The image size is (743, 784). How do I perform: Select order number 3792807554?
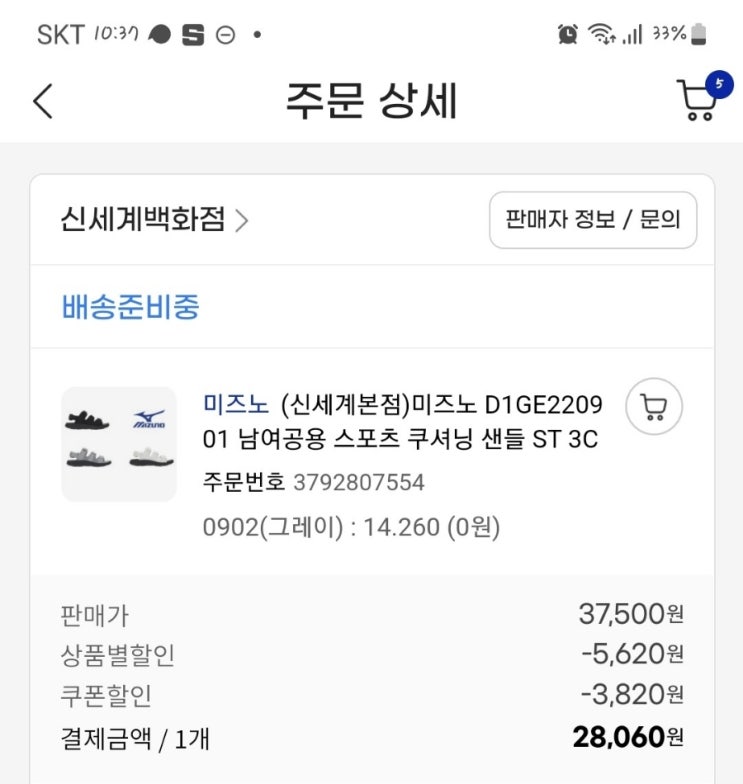click(358, 483)
